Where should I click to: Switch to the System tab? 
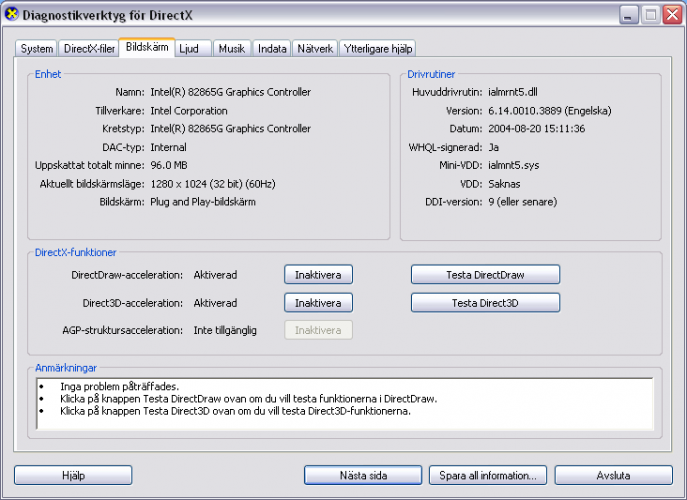click(37, 48)
